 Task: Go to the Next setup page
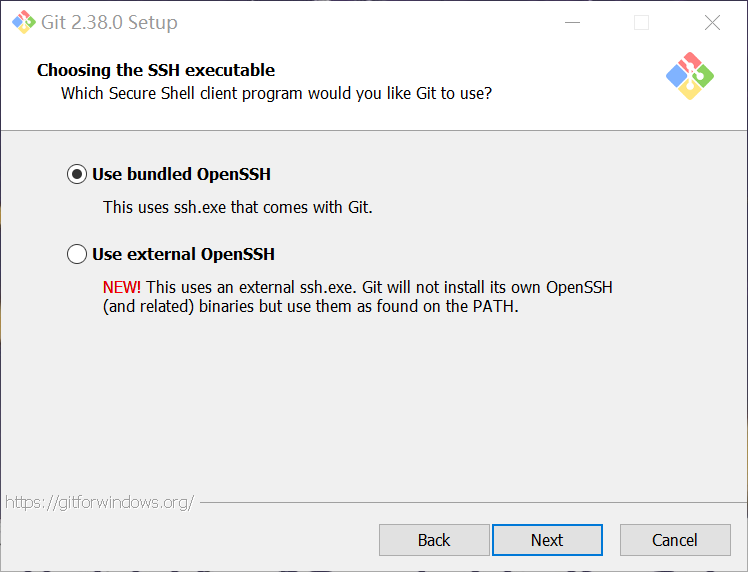pos(547,540)
